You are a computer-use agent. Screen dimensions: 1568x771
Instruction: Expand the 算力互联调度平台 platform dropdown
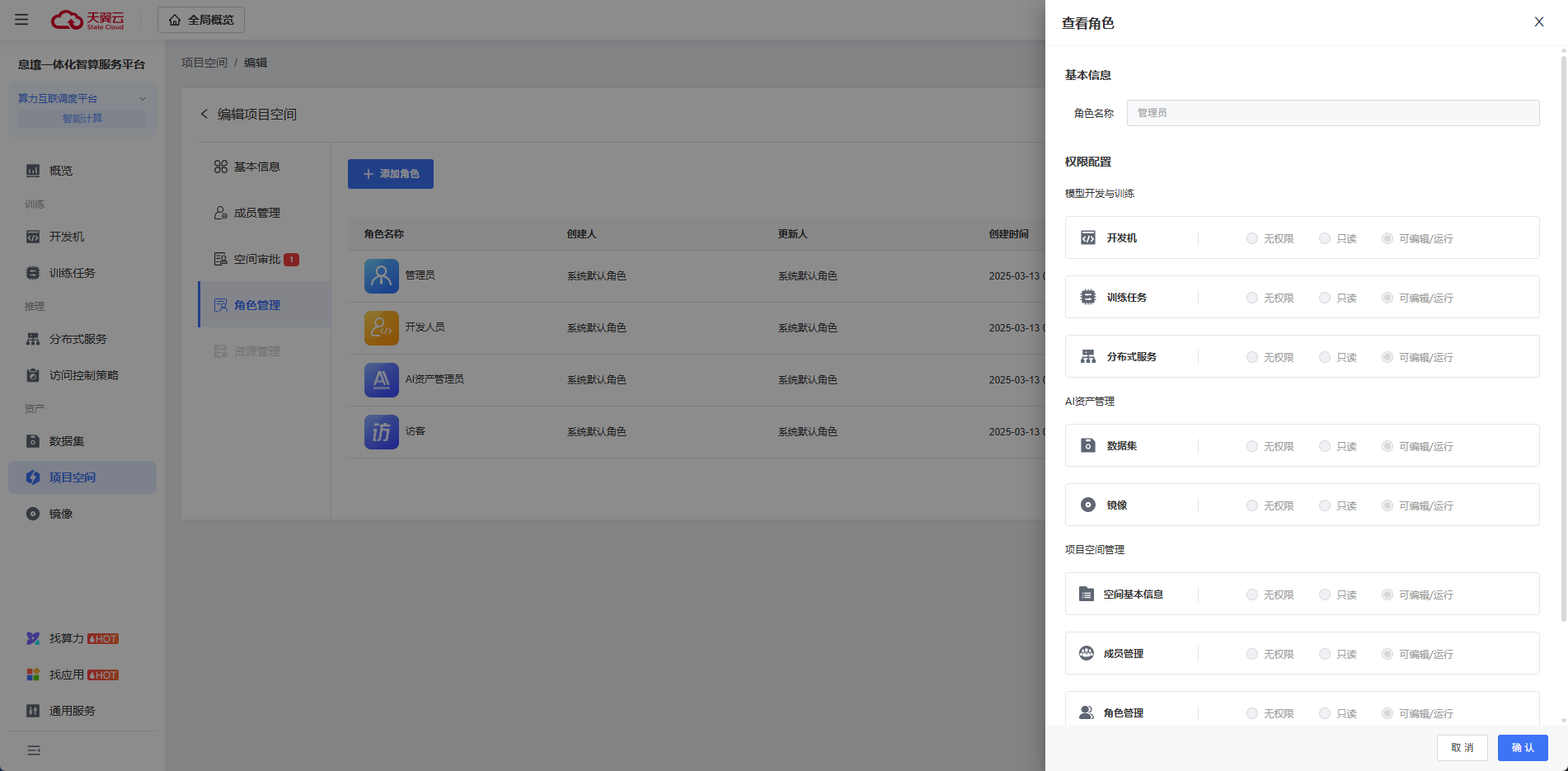tap(82, 98)
